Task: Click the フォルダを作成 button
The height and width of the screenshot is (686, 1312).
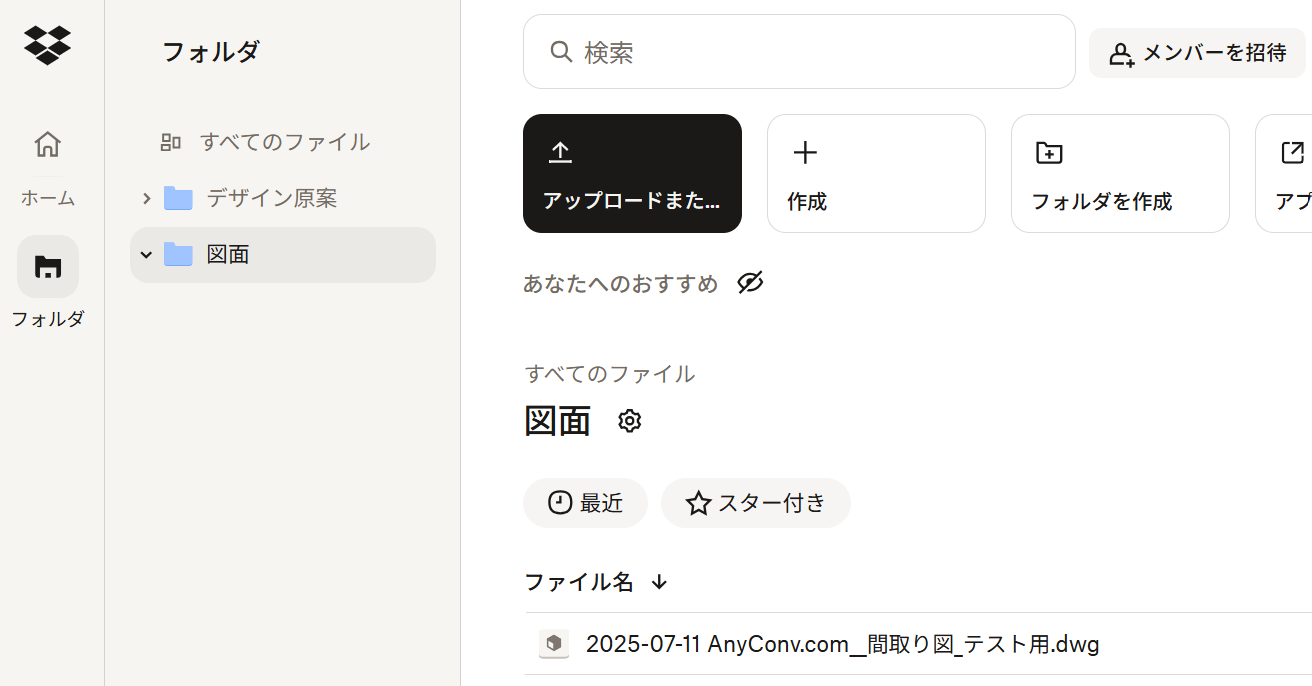Action: (x=1120, y=173)
